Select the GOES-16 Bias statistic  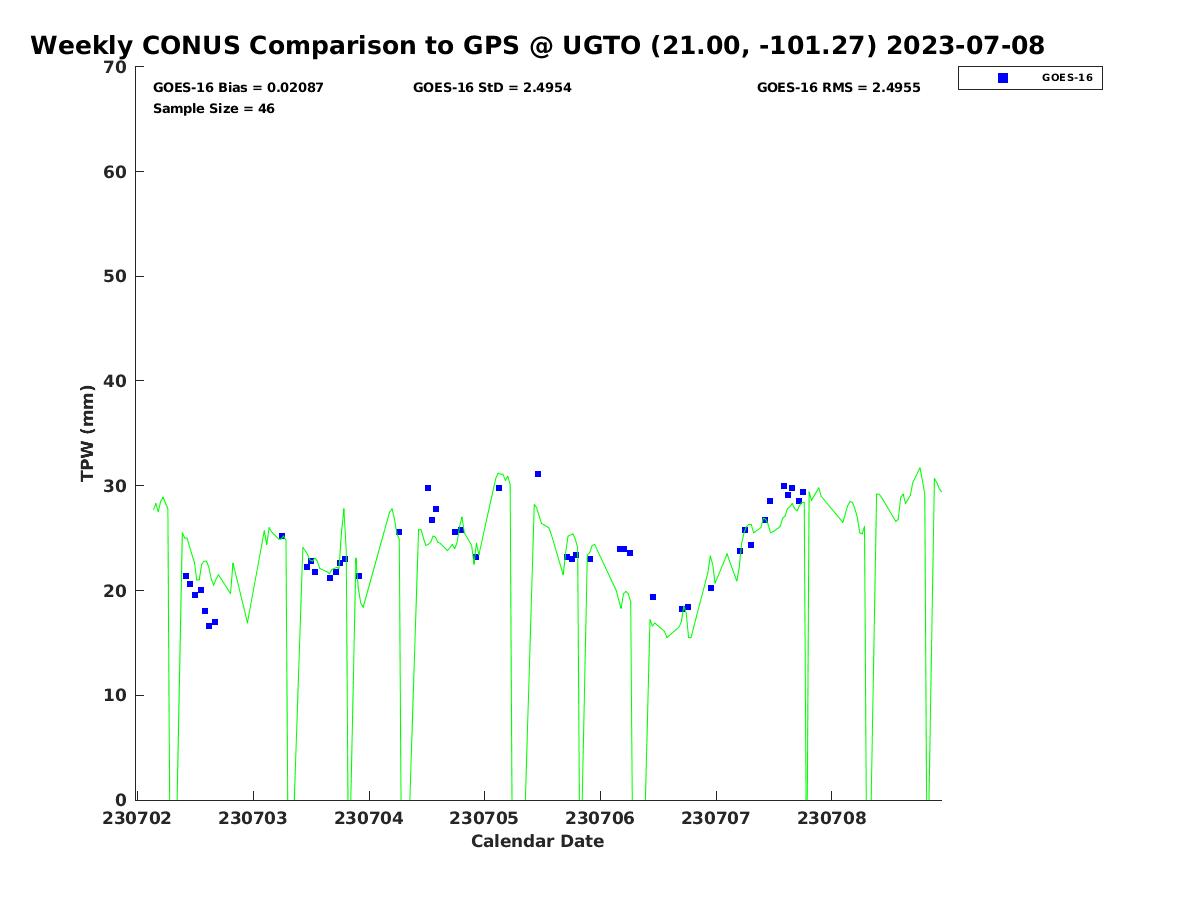point(238,88)
